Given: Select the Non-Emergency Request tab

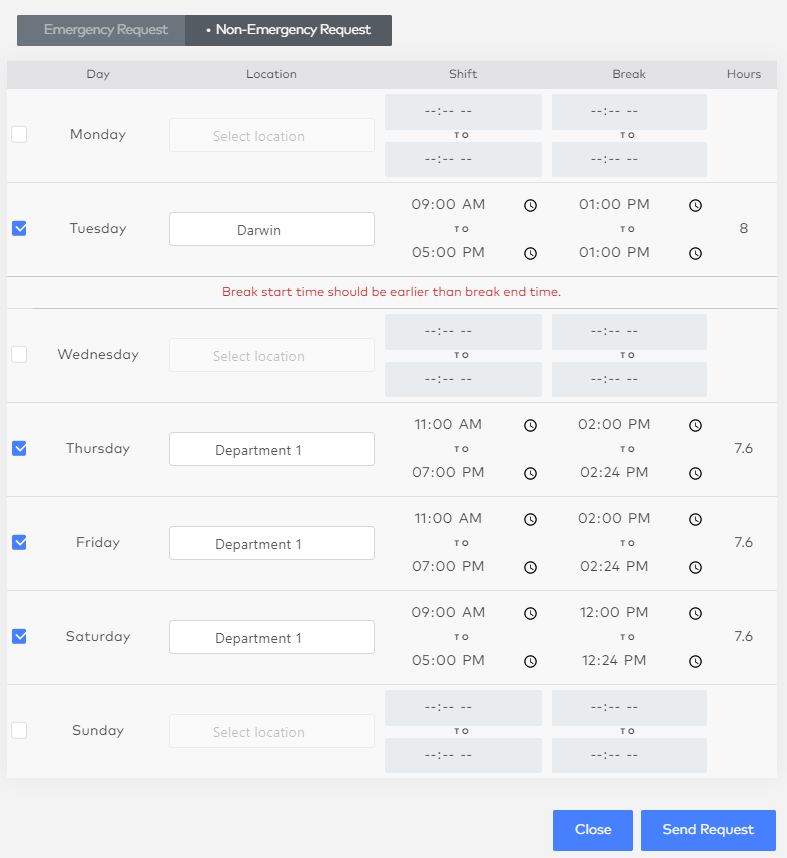Looking at the screenshot, I should click(288, 30).
